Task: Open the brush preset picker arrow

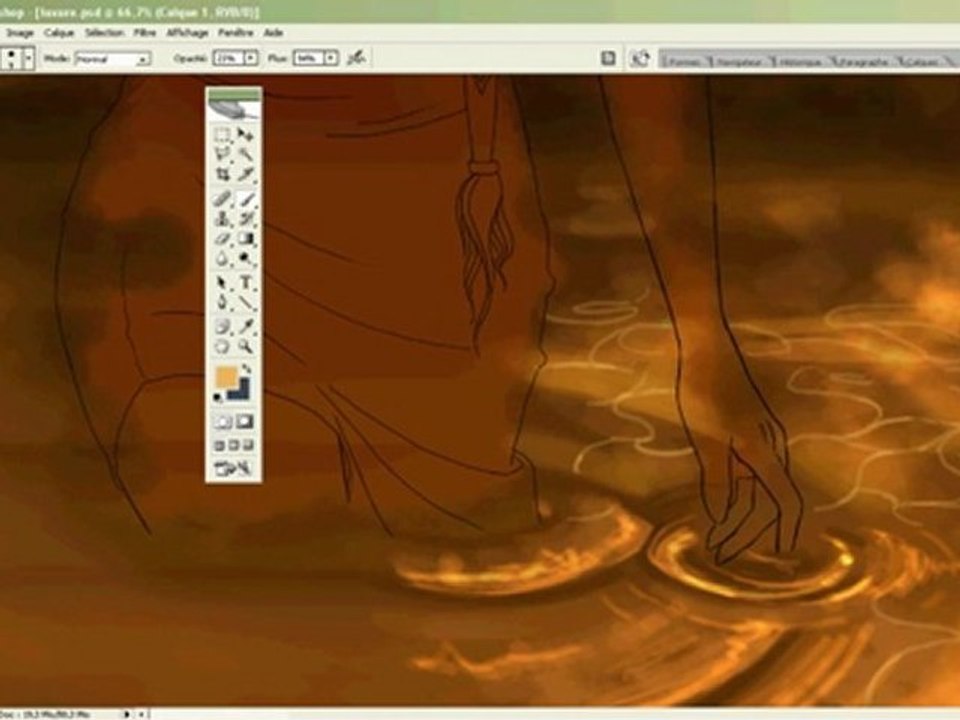Action: pyautogui.click(x=29, y=59)
